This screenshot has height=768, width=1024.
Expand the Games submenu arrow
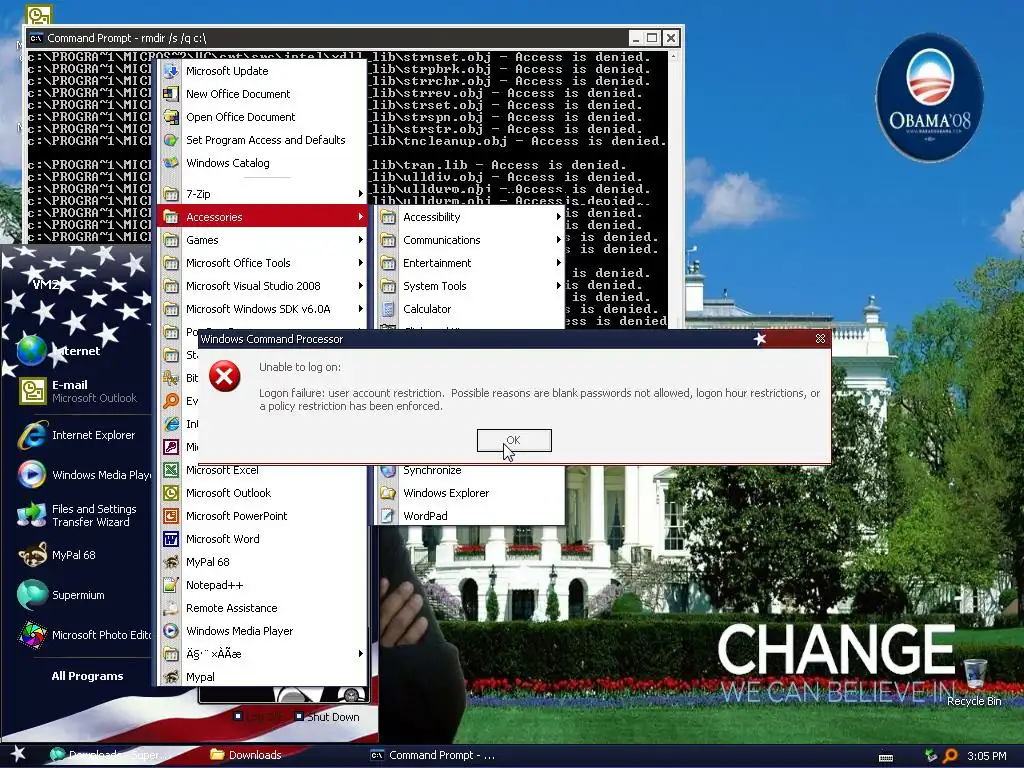click(360, 240)
